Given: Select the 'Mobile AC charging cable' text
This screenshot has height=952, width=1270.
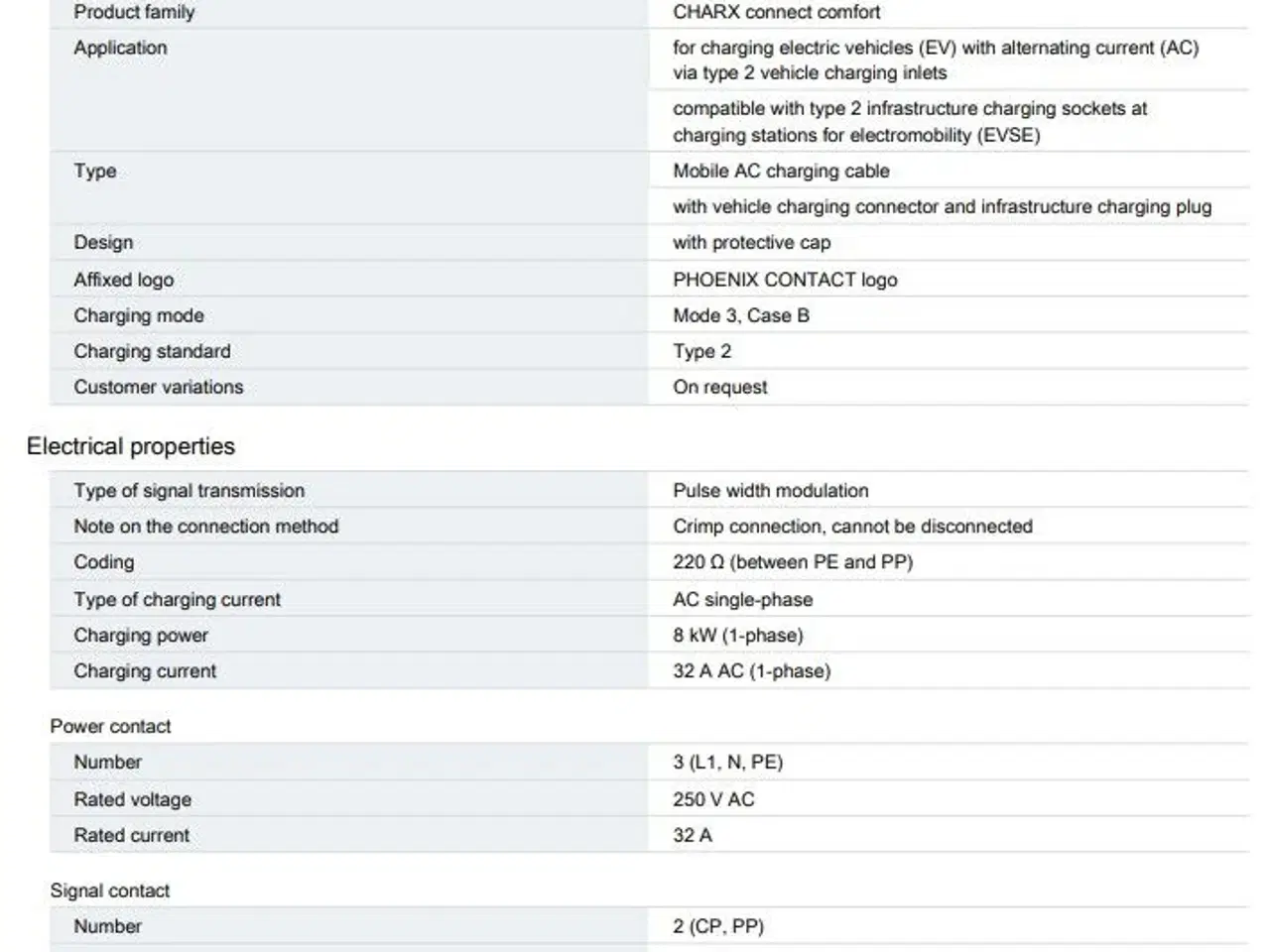Looking at the screenshot, I should pos(781,171).
